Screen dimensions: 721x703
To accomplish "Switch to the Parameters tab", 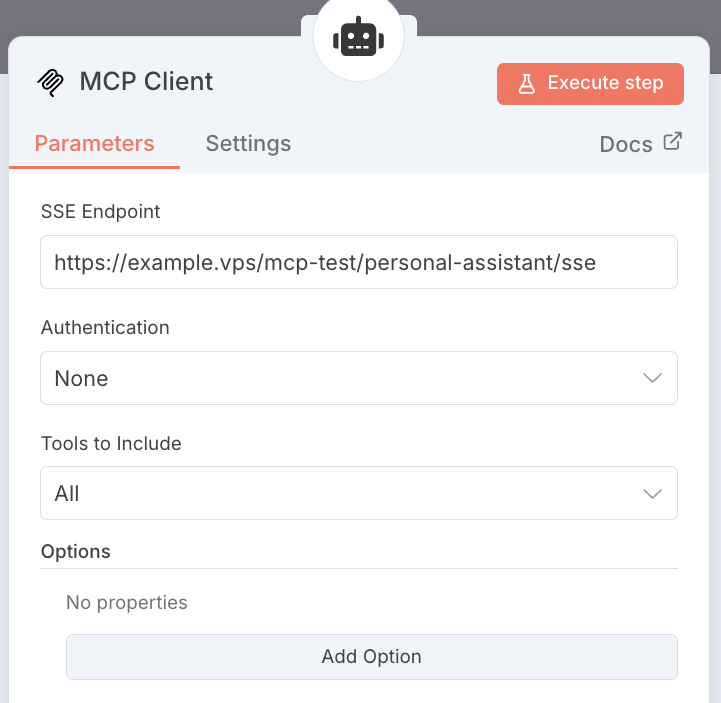I will tap(94, 144).
